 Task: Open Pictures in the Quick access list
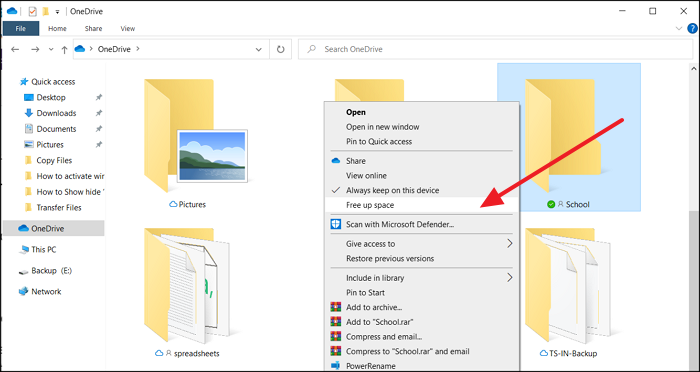click(x=50, y=145)
